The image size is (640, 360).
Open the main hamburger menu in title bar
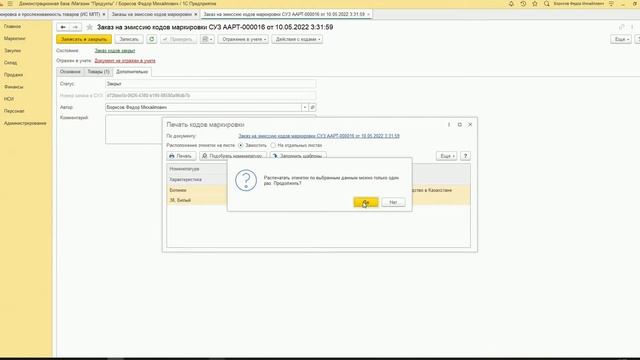coord(10,4)
